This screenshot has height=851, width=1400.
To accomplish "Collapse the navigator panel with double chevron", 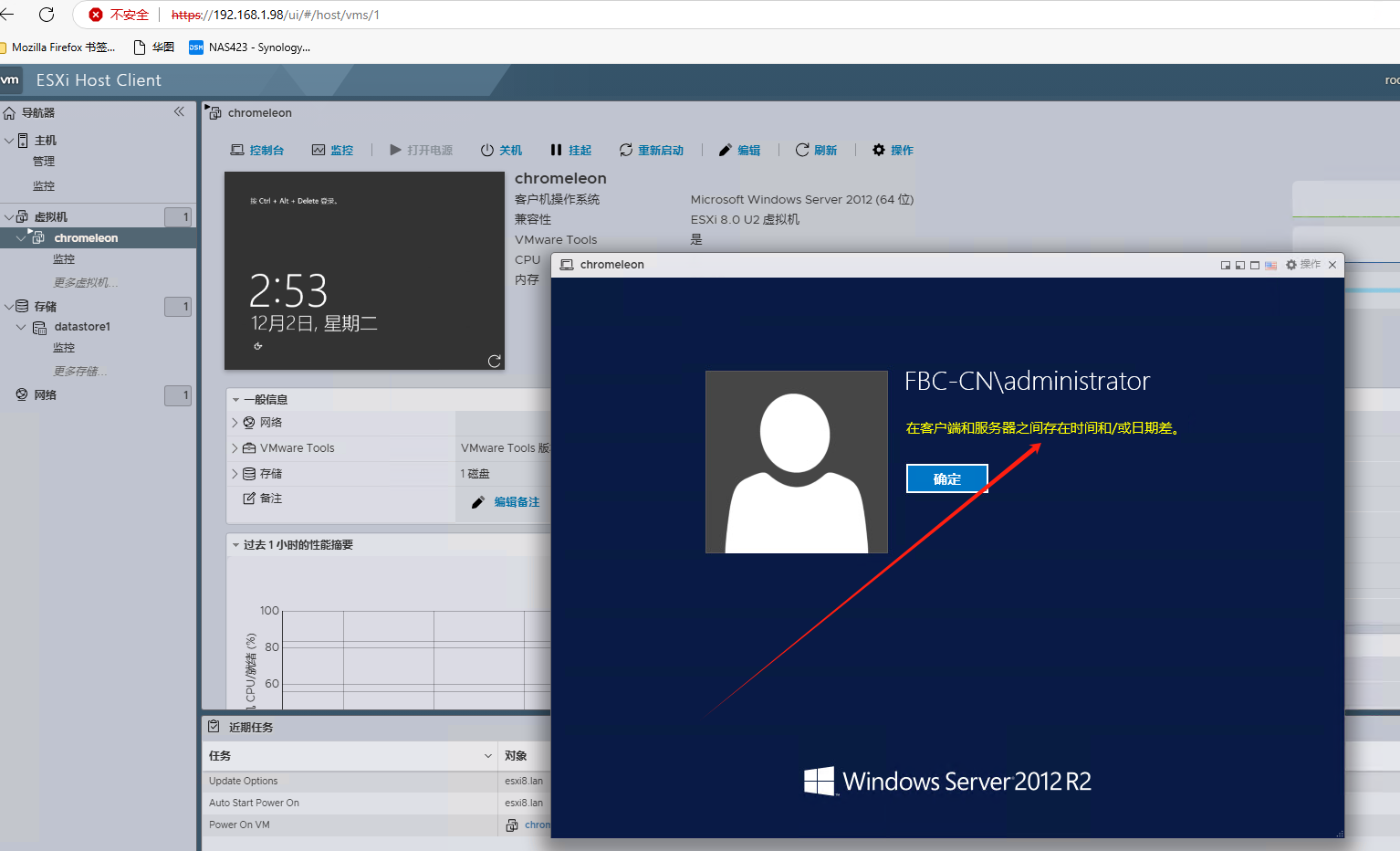I will tap(179, 111).
